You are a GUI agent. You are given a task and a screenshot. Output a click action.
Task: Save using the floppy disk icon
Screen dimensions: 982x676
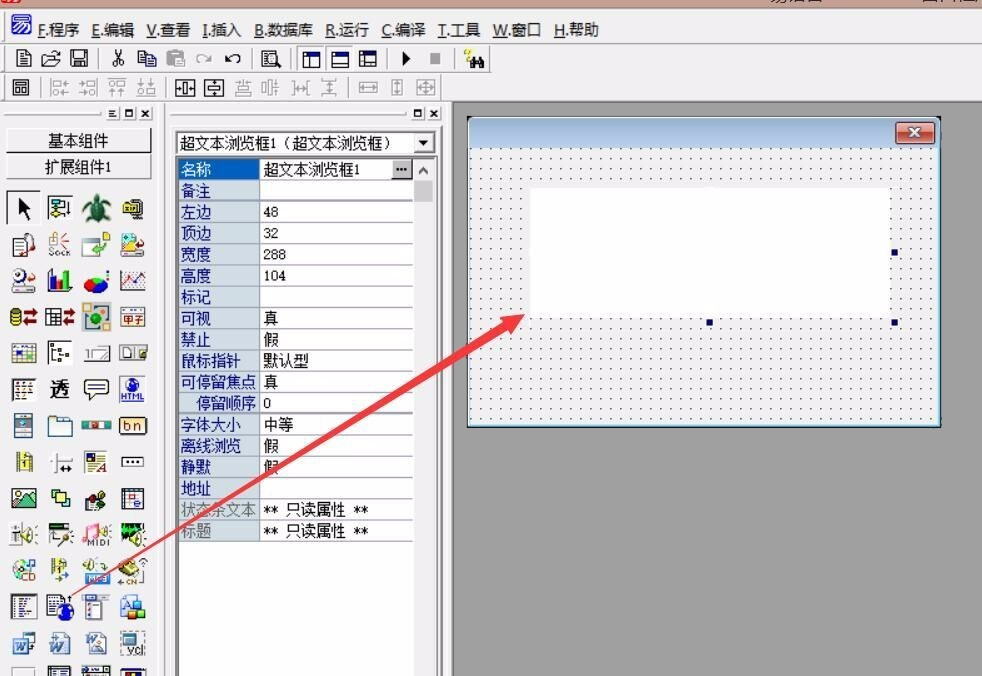[x=79, y=58]
